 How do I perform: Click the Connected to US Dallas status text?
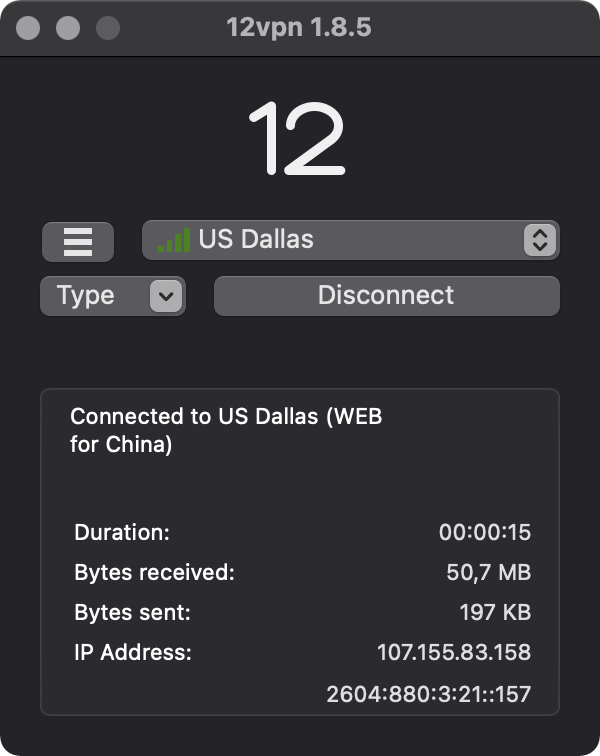[x=226, y=431]
